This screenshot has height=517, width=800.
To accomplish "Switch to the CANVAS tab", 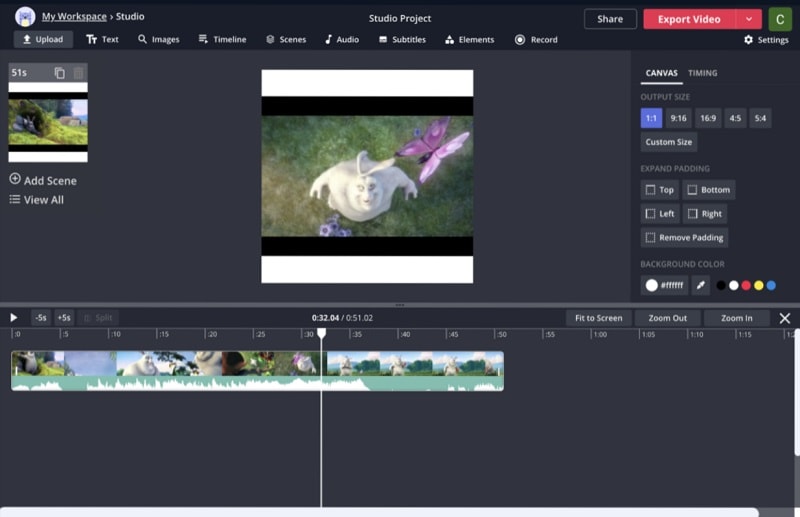I will pos(661,73).
